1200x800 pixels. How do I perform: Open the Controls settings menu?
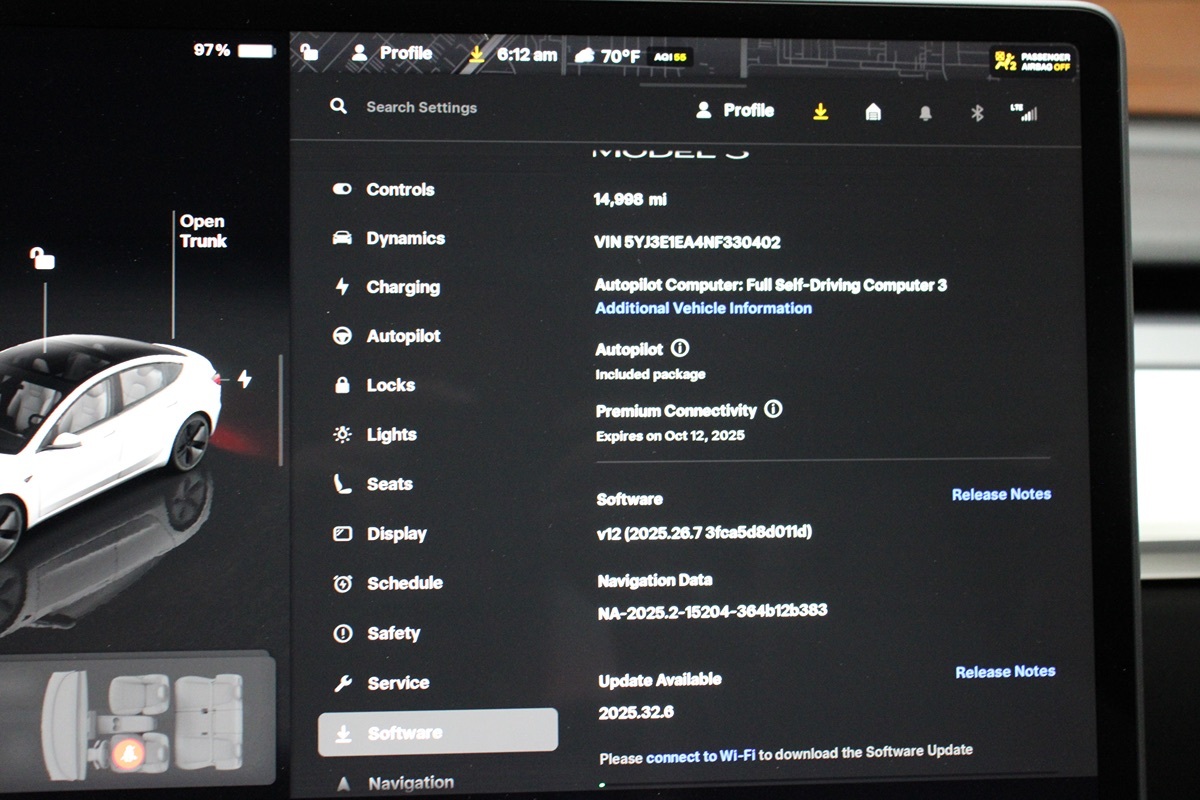pyautogui.click(x=399, y=189)
